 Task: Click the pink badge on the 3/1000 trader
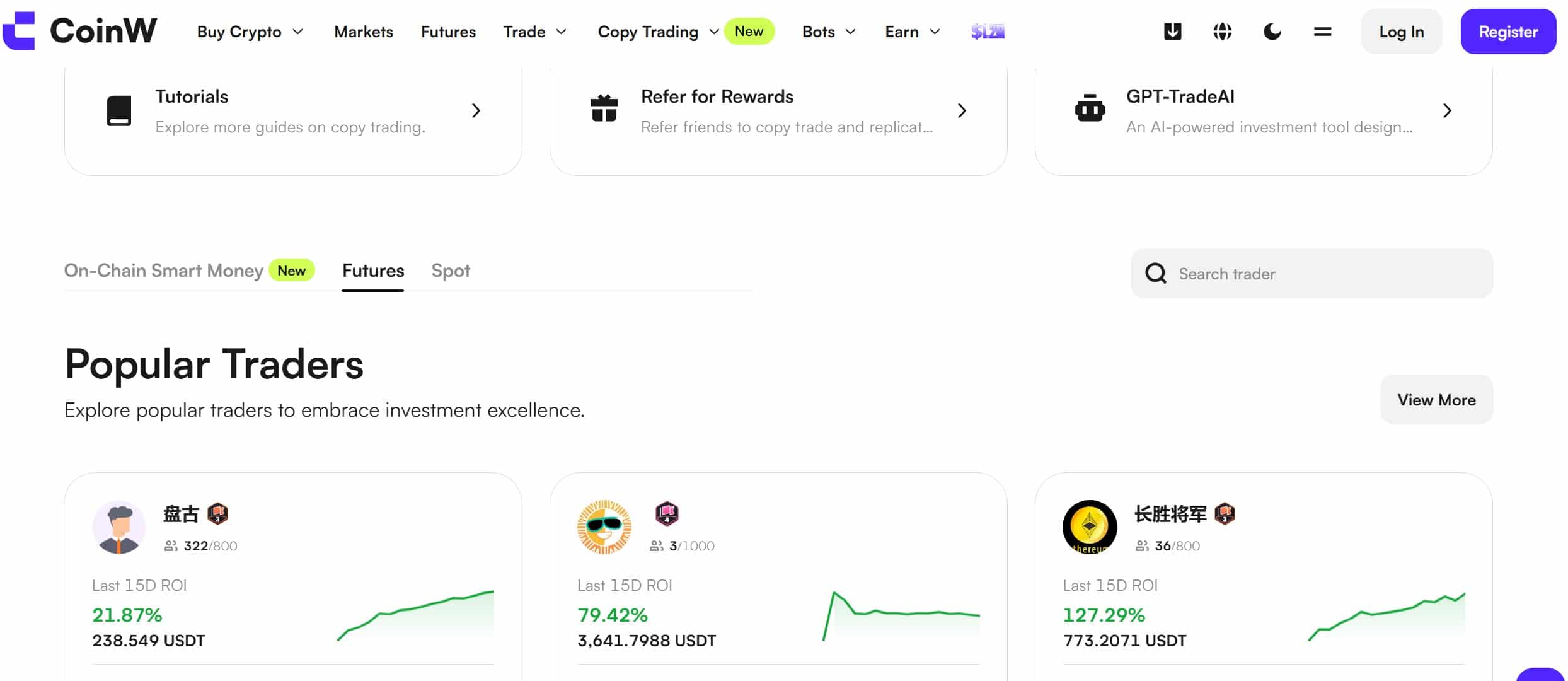click(x=667, y=514)
